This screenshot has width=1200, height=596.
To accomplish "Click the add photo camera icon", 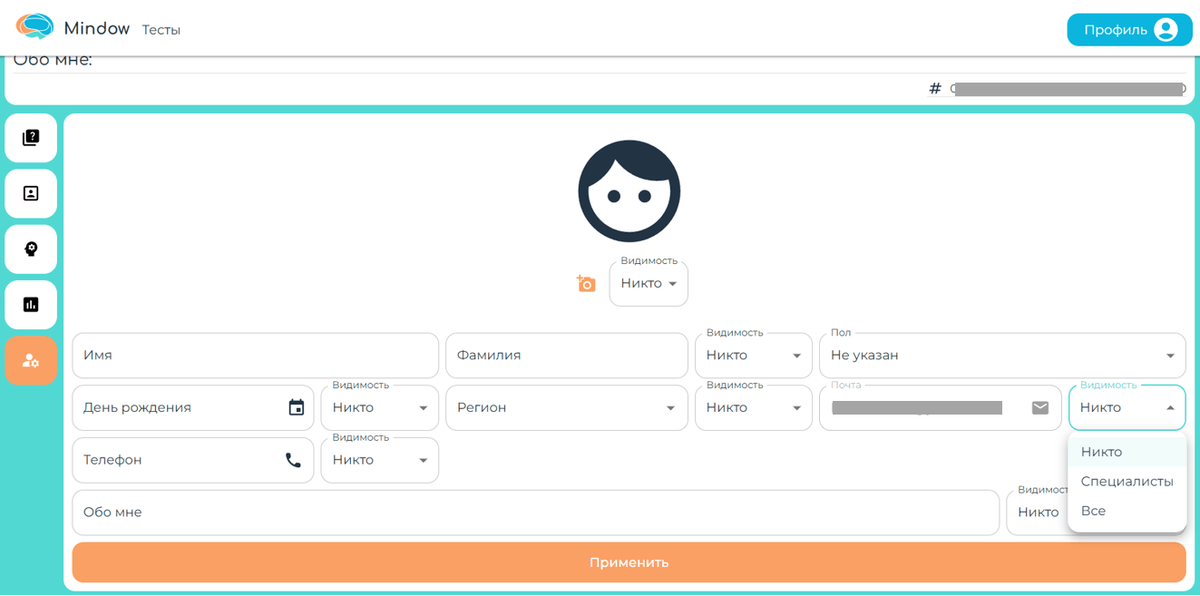I will coord(586,284).
